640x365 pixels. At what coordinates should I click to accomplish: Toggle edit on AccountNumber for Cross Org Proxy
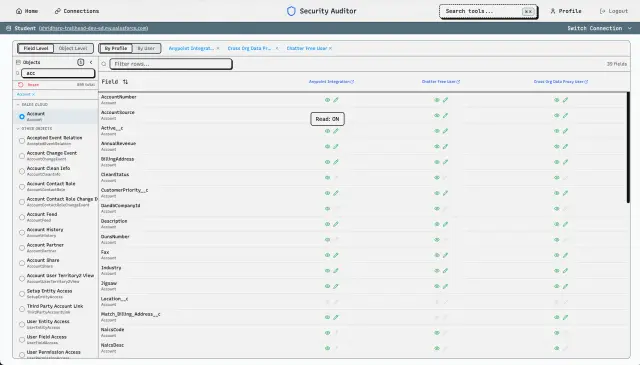(565, 100)
